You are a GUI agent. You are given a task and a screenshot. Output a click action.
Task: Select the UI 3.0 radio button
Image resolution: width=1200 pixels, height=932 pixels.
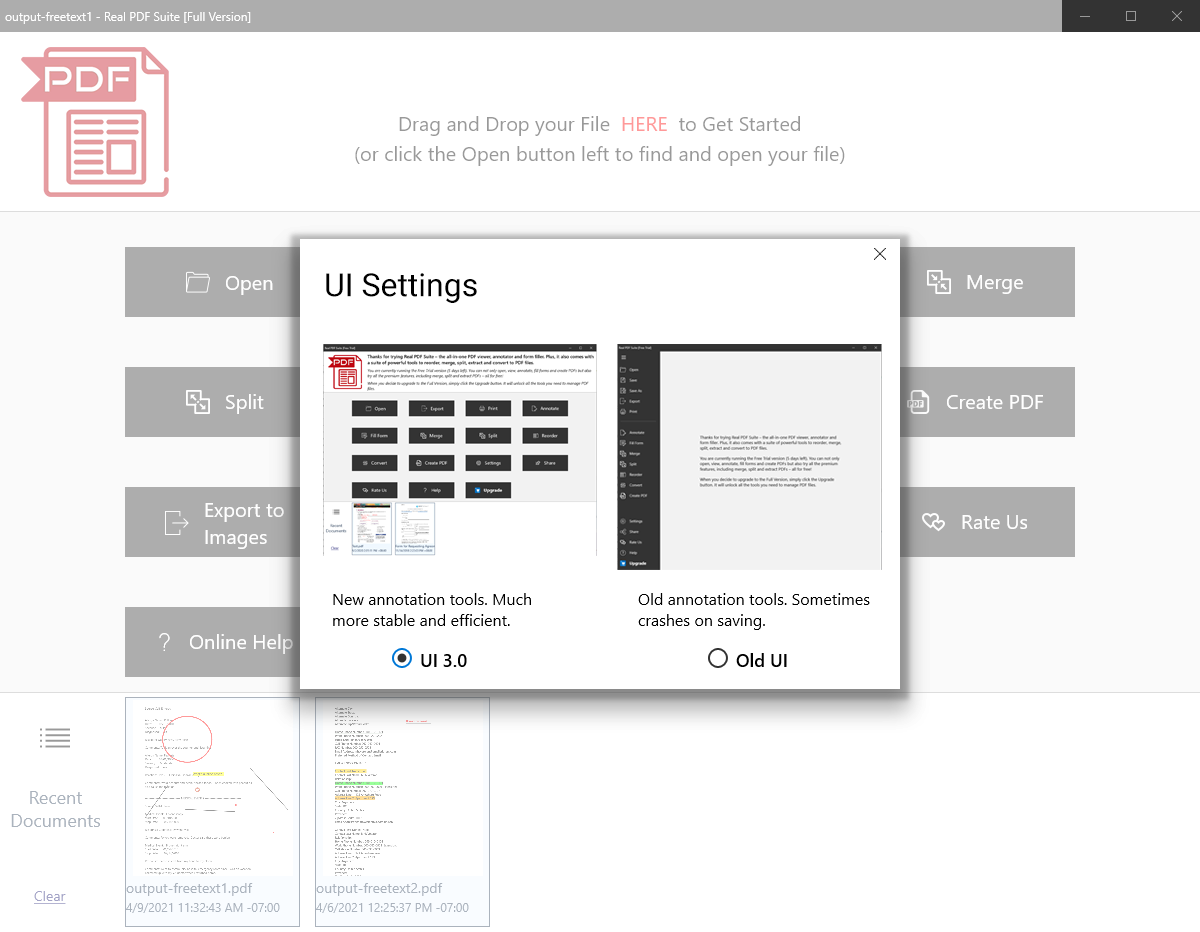401,658
